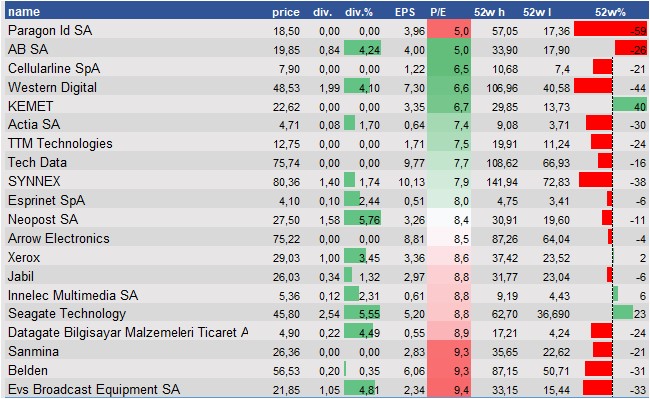
Task: Select the 52w l column header
Action: [x=537, y=12]
